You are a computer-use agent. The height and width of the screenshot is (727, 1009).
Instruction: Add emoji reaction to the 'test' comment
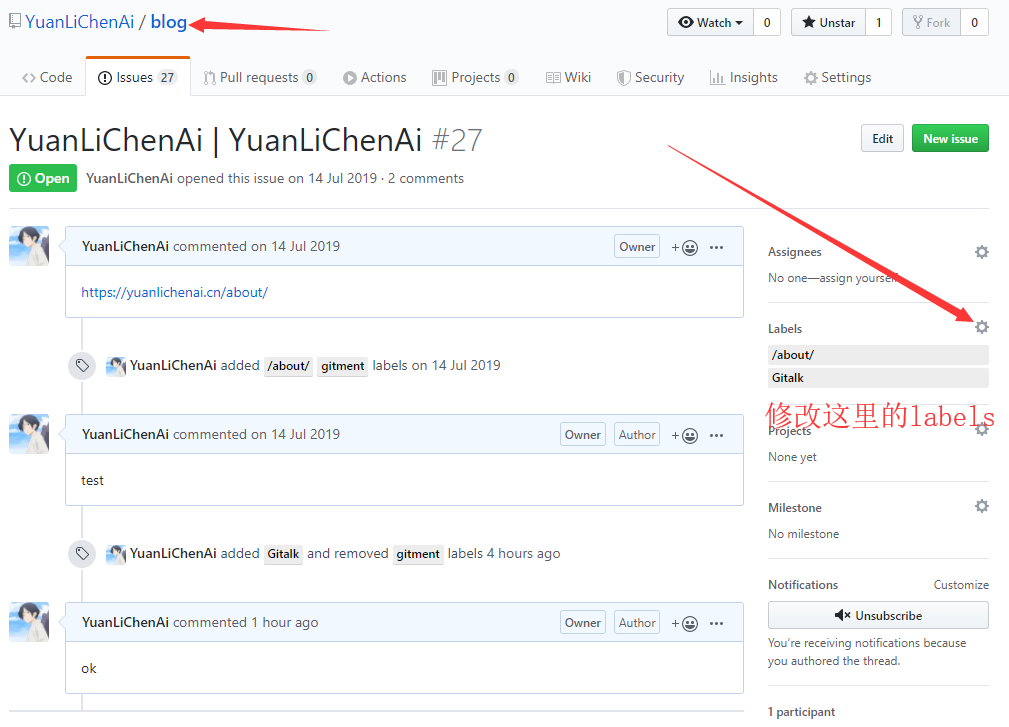click(x=685, y=435)
